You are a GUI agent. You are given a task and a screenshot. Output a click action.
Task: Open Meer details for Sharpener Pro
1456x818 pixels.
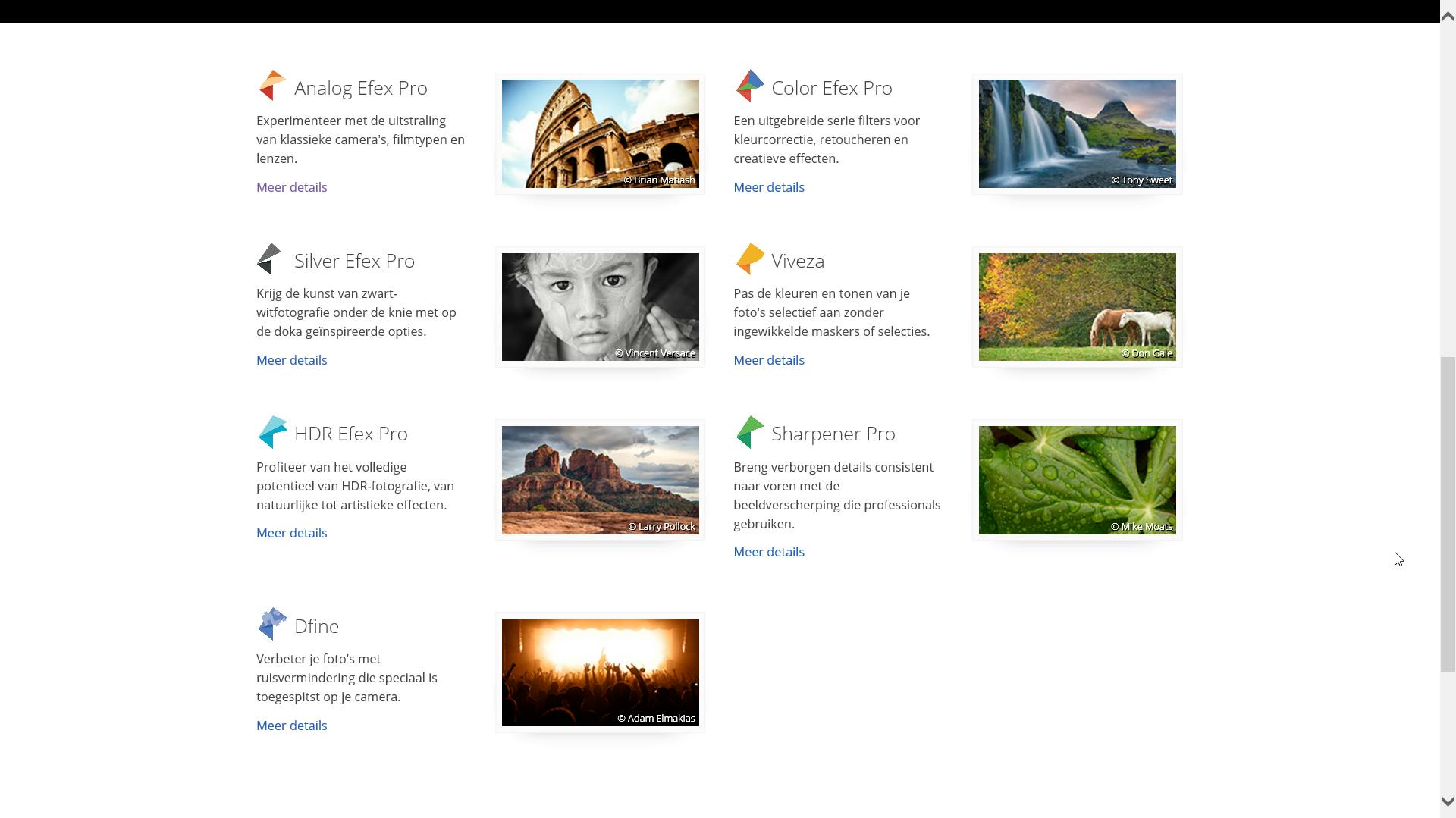click(x=768, y=552)
